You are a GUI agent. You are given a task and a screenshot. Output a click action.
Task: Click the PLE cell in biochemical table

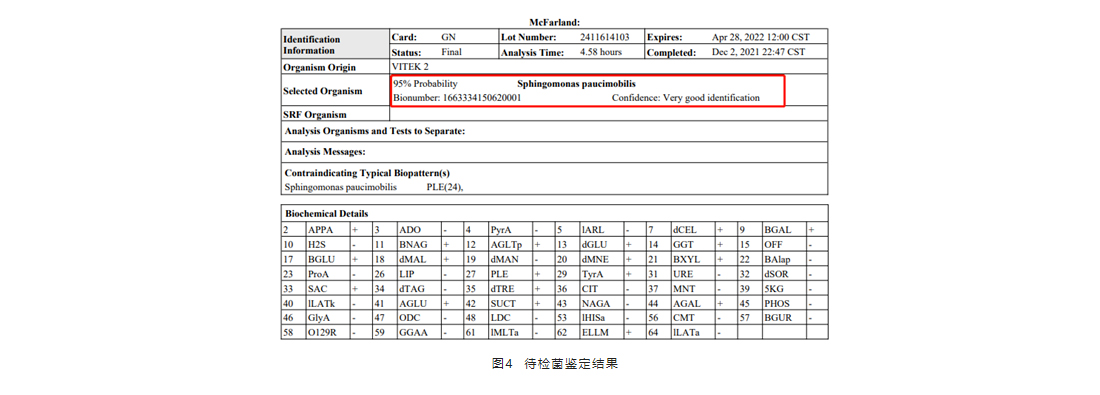510,274
